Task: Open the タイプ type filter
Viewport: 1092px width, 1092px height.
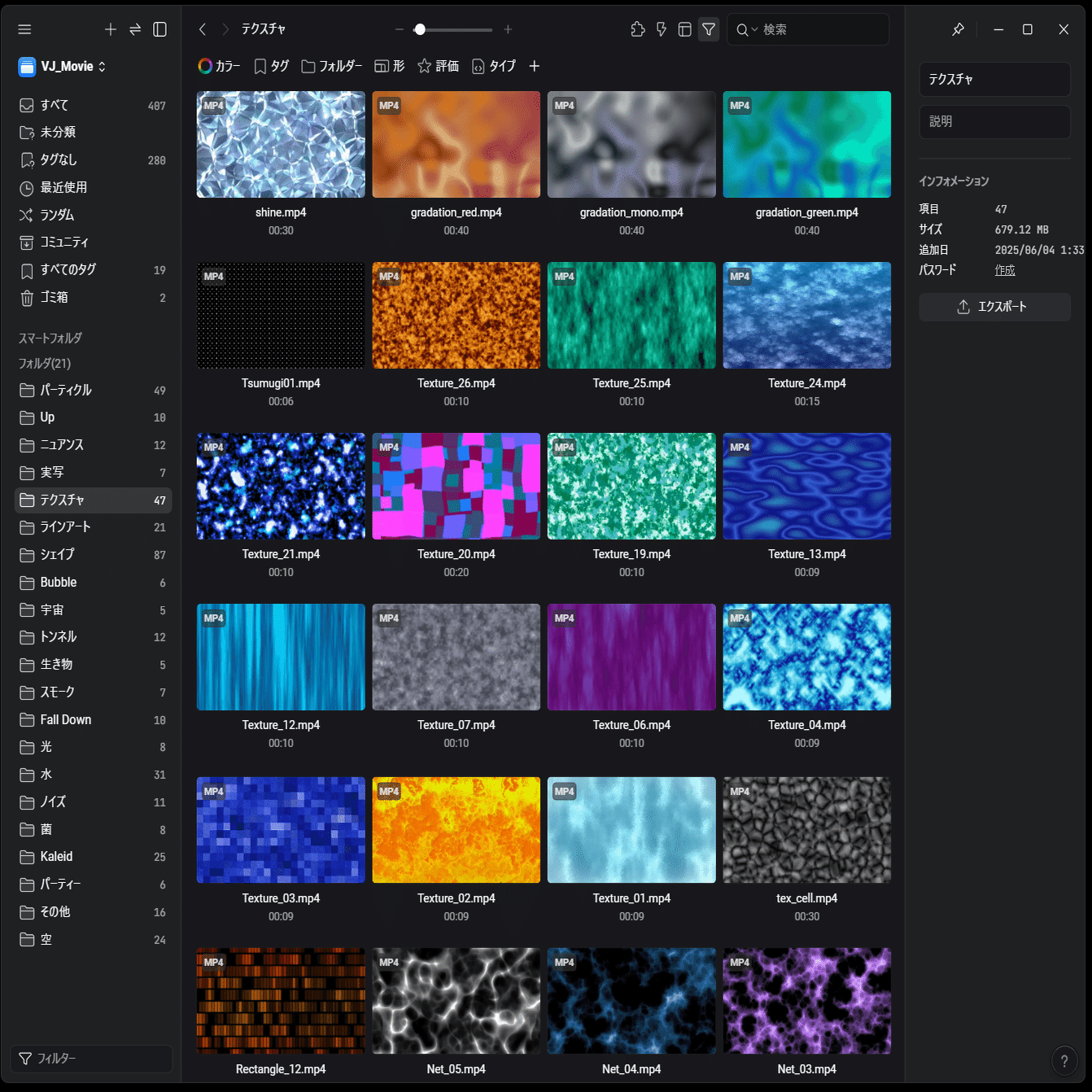Action: tap(494, 66)
